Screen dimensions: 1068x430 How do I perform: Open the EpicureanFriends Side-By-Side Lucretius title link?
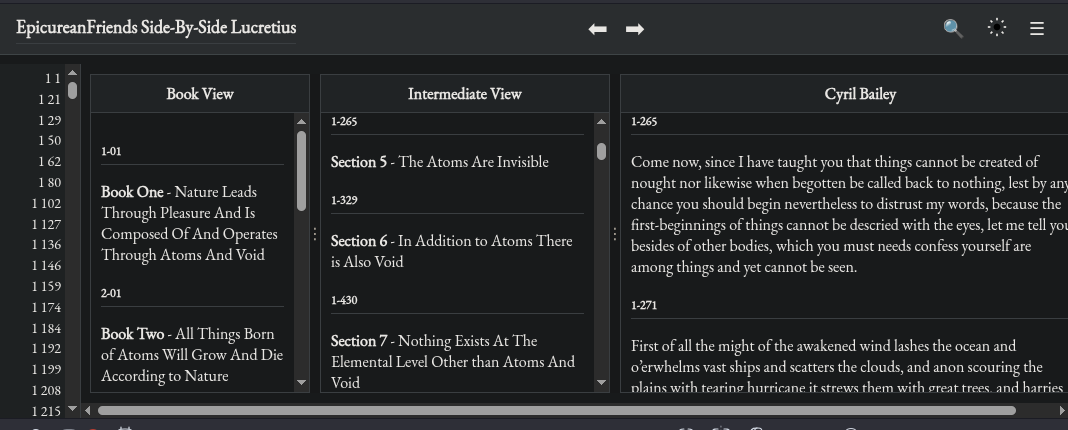(x=156, y=28)
